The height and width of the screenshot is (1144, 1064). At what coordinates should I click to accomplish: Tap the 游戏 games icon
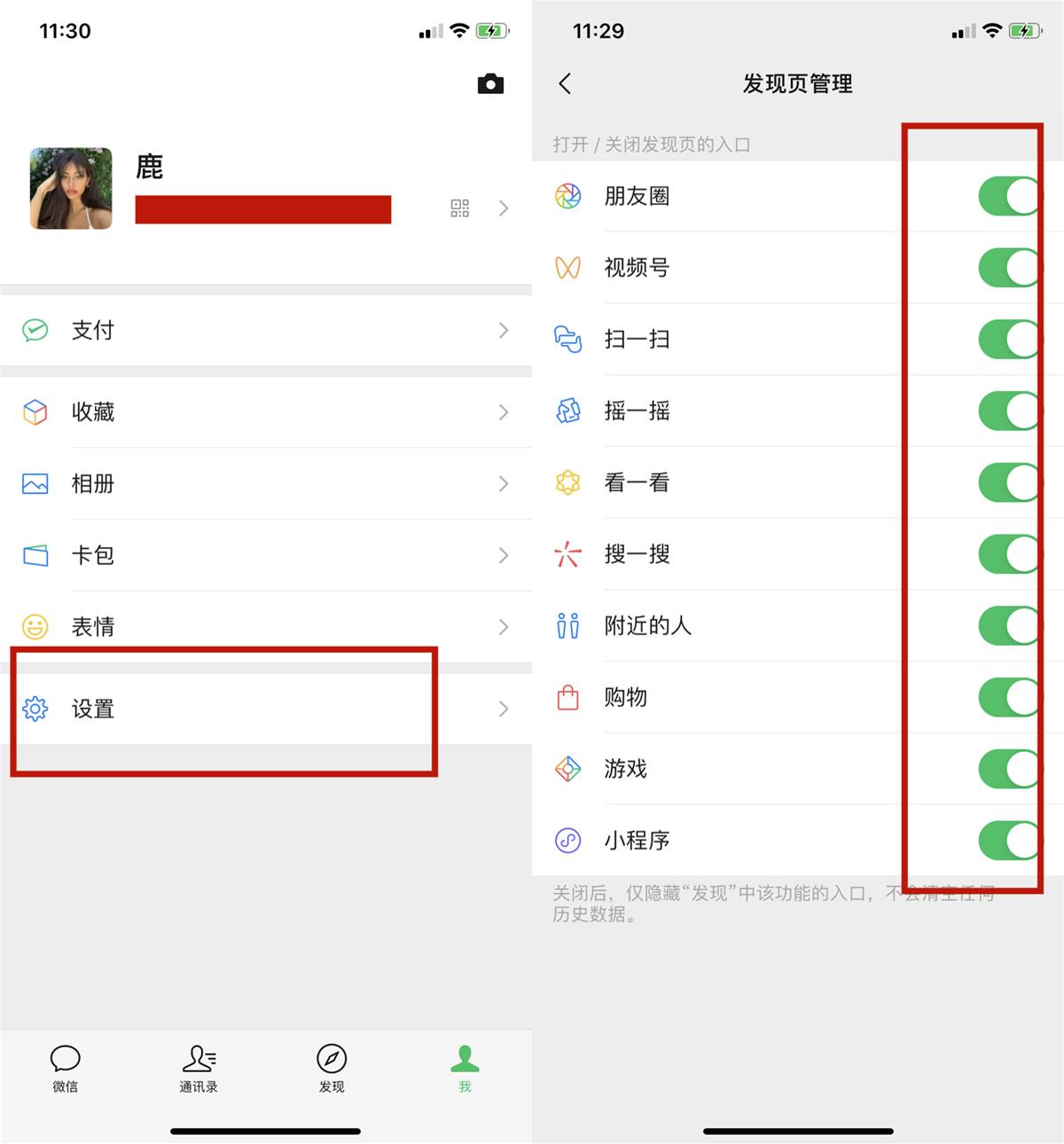(x=567, y=768)
